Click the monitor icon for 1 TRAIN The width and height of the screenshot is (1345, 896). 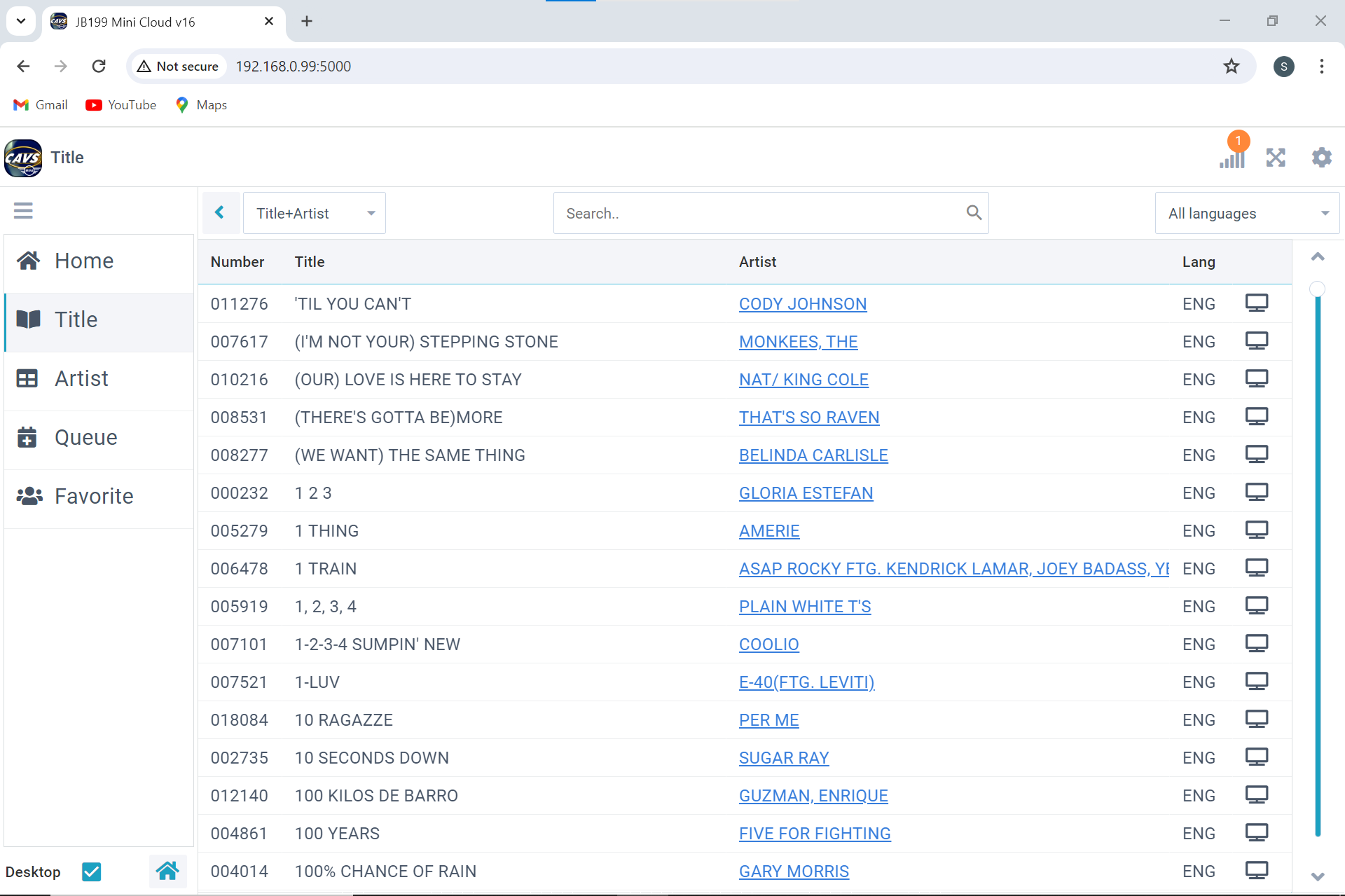[1256, 568]
